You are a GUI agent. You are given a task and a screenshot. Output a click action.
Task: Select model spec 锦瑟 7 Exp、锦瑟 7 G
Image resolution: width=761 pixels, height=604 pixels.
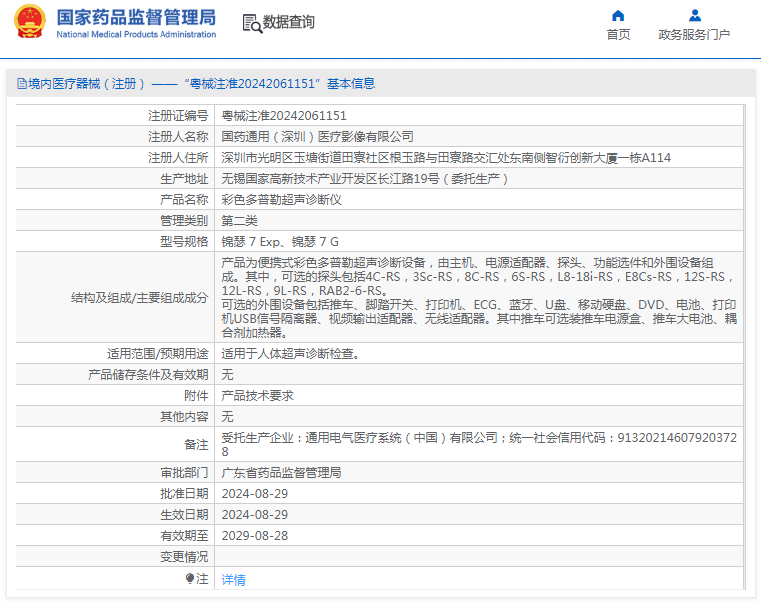tap(280, 242)
